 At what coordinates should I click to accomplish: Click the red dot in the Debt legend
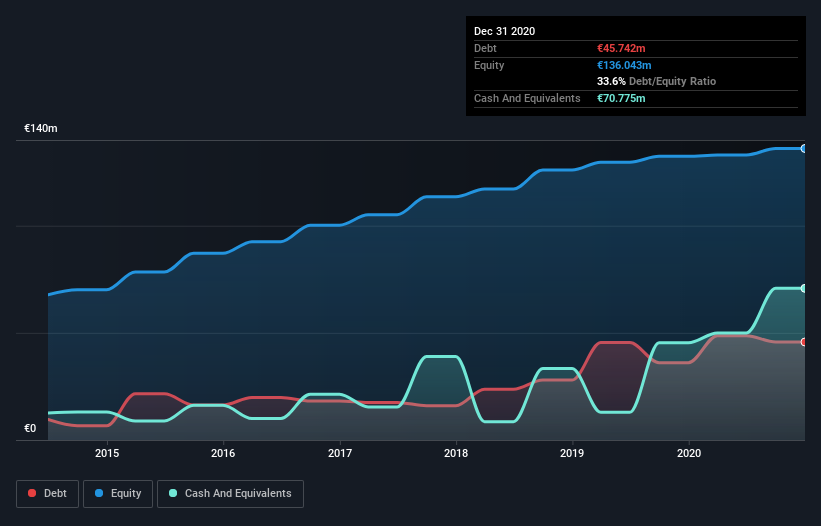pos(33,494)
